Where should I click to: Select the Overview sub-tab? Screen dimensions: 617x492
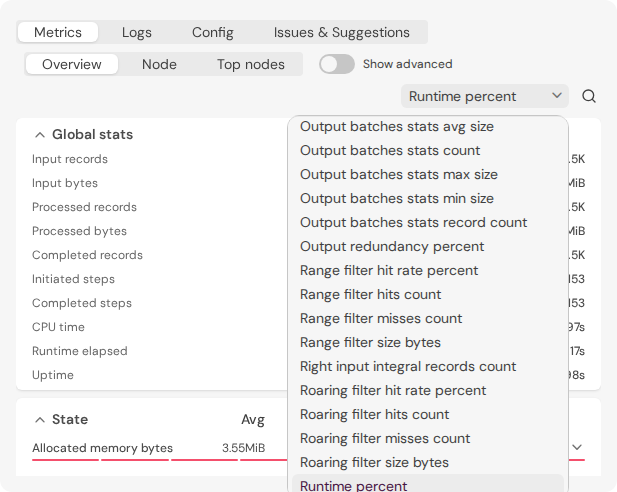click(72, 64)
